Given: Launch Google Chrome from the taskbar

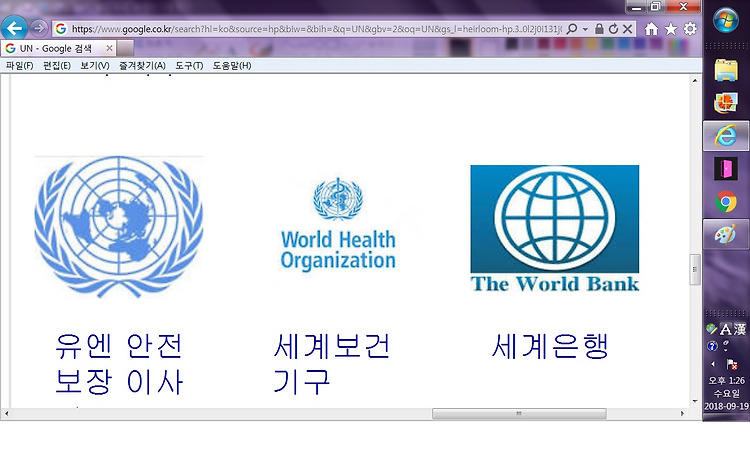Looking at the screenshot, I should pos(726,202).
